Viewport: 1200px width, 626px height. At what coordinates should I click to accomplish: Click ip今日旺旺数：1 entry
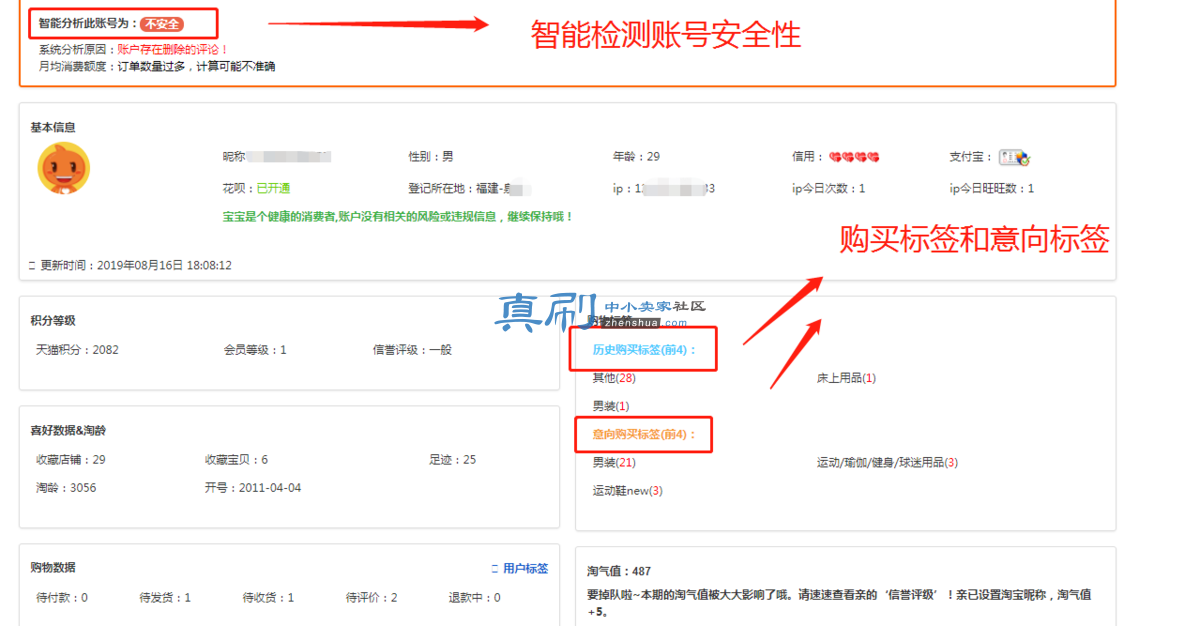[992, 188]
